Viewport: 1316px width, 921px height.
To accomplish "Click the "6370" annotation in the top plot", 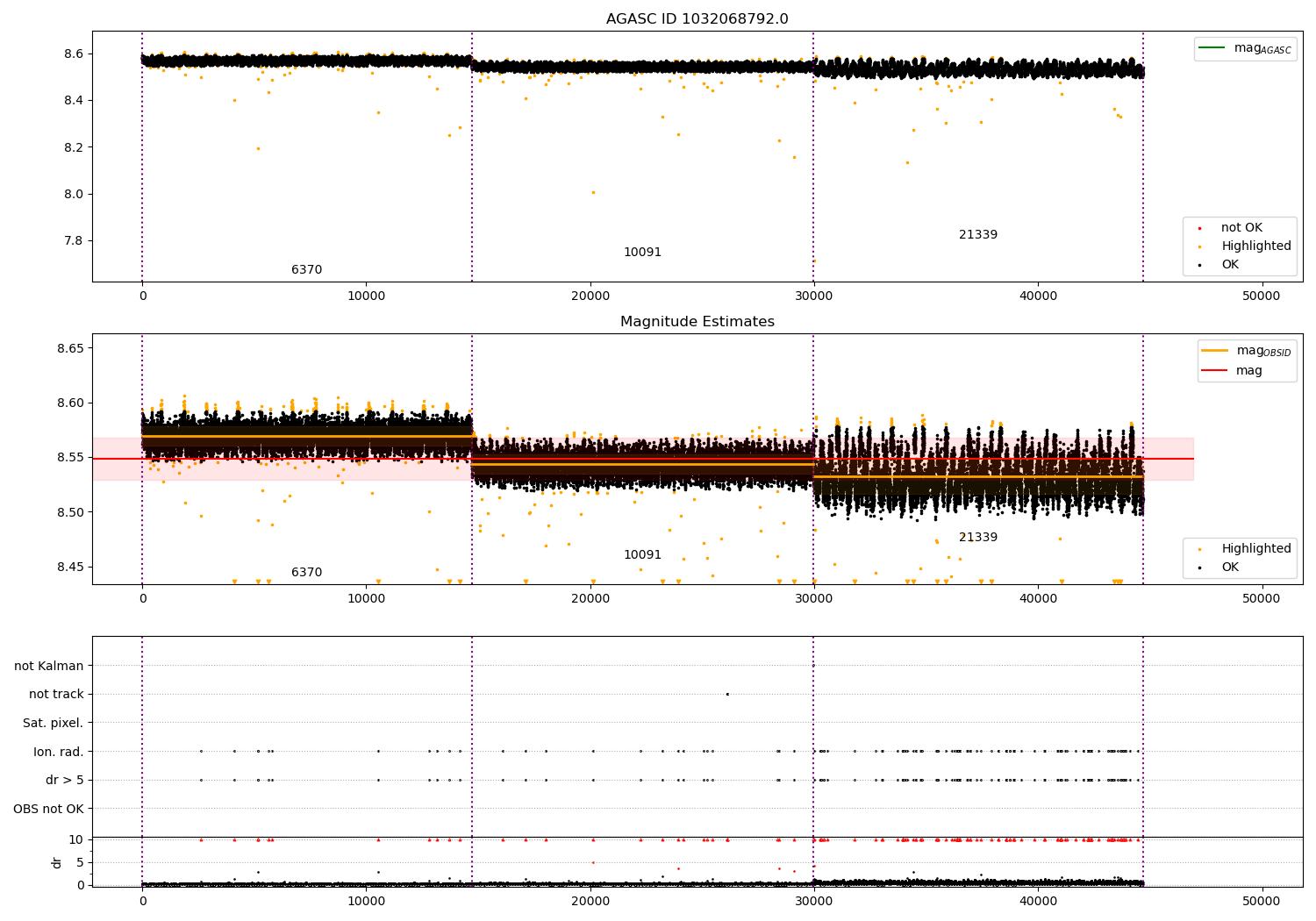I will tap(306, 270).
